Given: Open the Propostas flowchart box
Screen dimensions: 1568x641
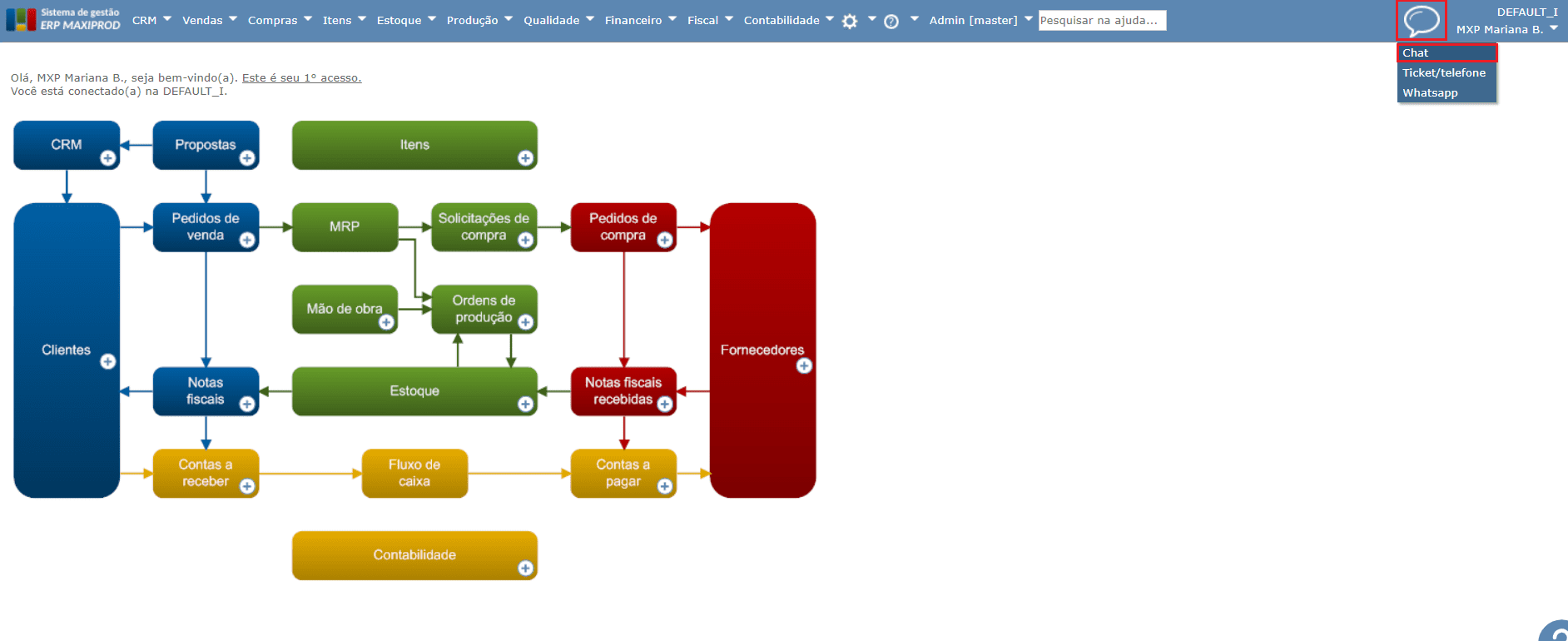Looking at the screenshot, I should [206, 145].
